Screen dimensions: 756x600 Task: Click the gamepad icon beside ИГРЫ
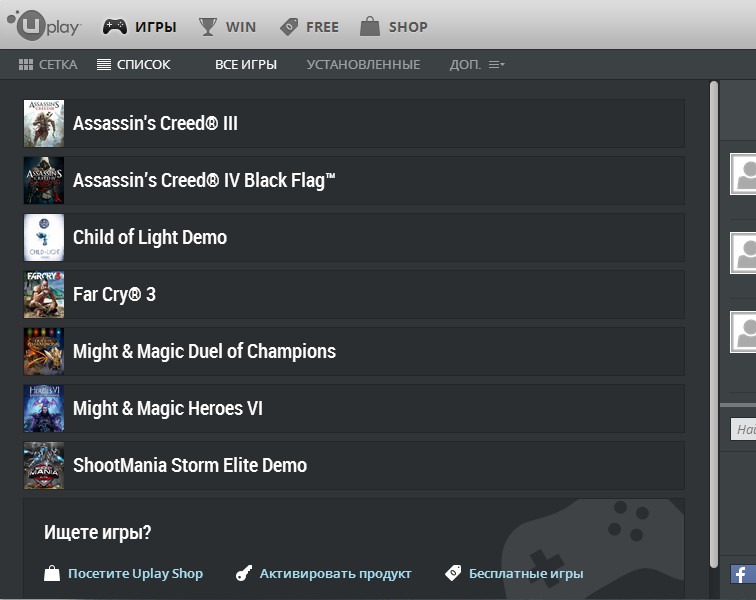[x=115, y=27]
